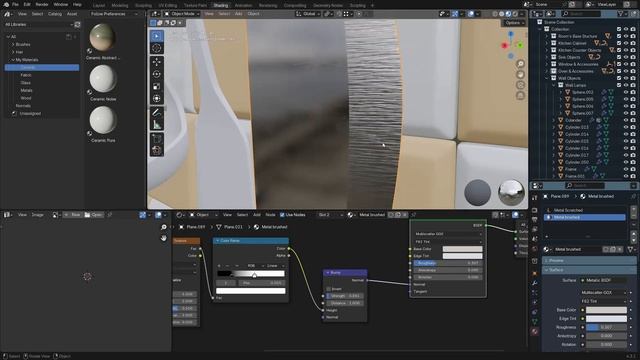This screenshot has width=640, height=360.
Task: Select the Scale tool
Action: [x=156, y=87]
